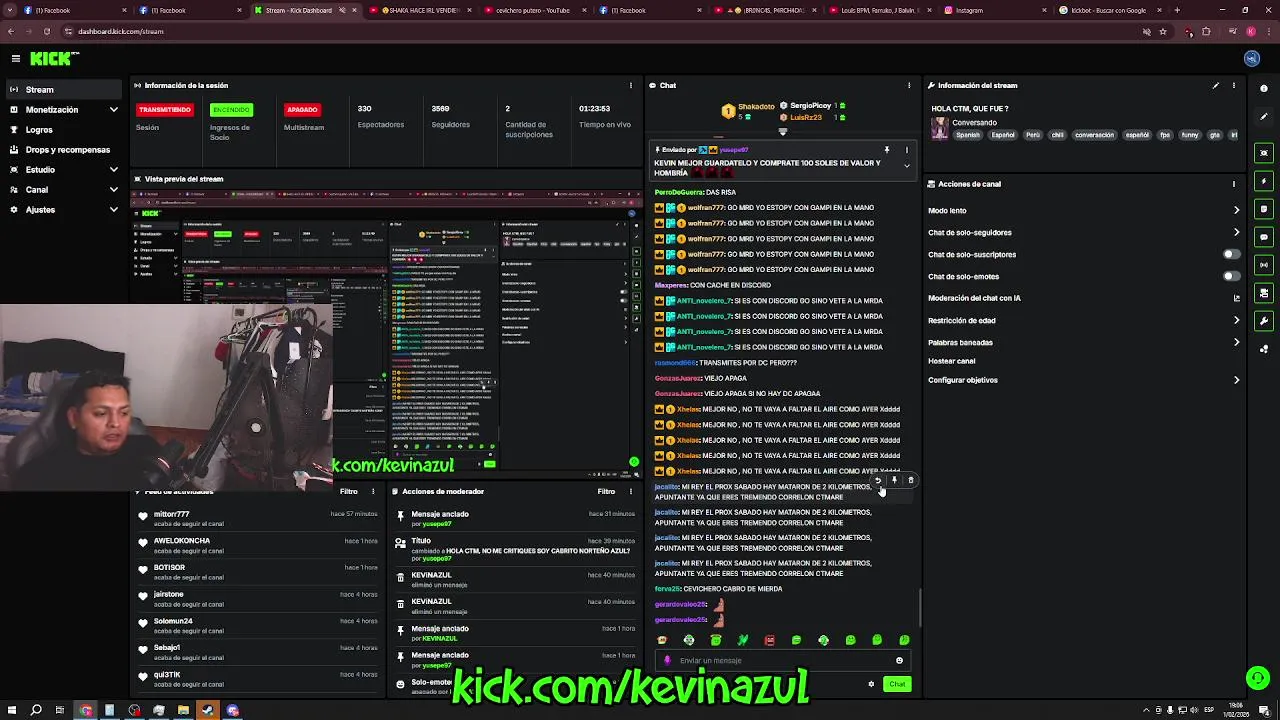Viewport: 1280px width, 720px height.
Task: Select Logros in the left sidebar
Action: click(x=64, y=130)
